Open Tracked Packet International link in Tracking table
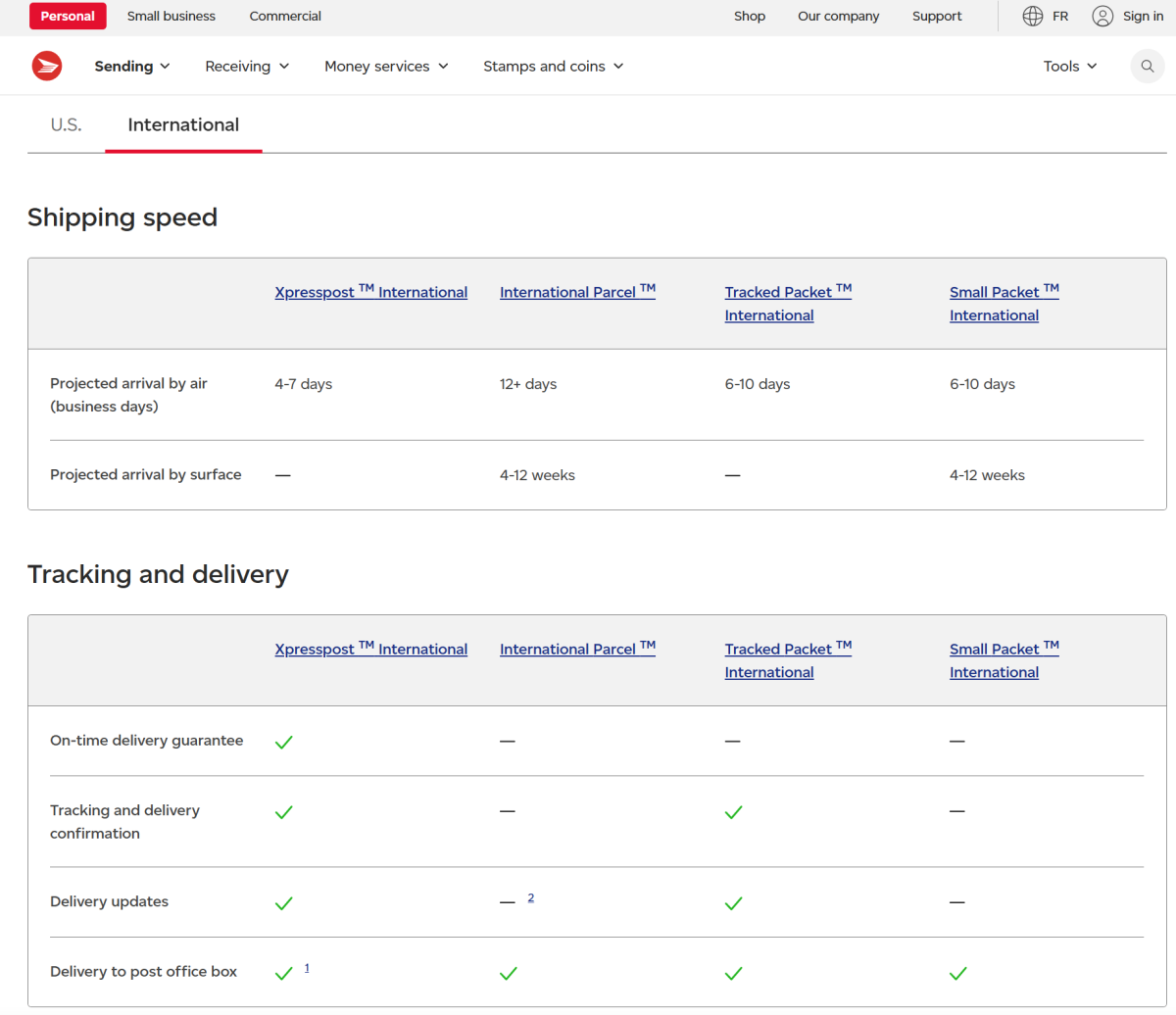Image resolution: width=1176 pixels, height=1015 pixels. pyautogui.click(x=788, y=660)
